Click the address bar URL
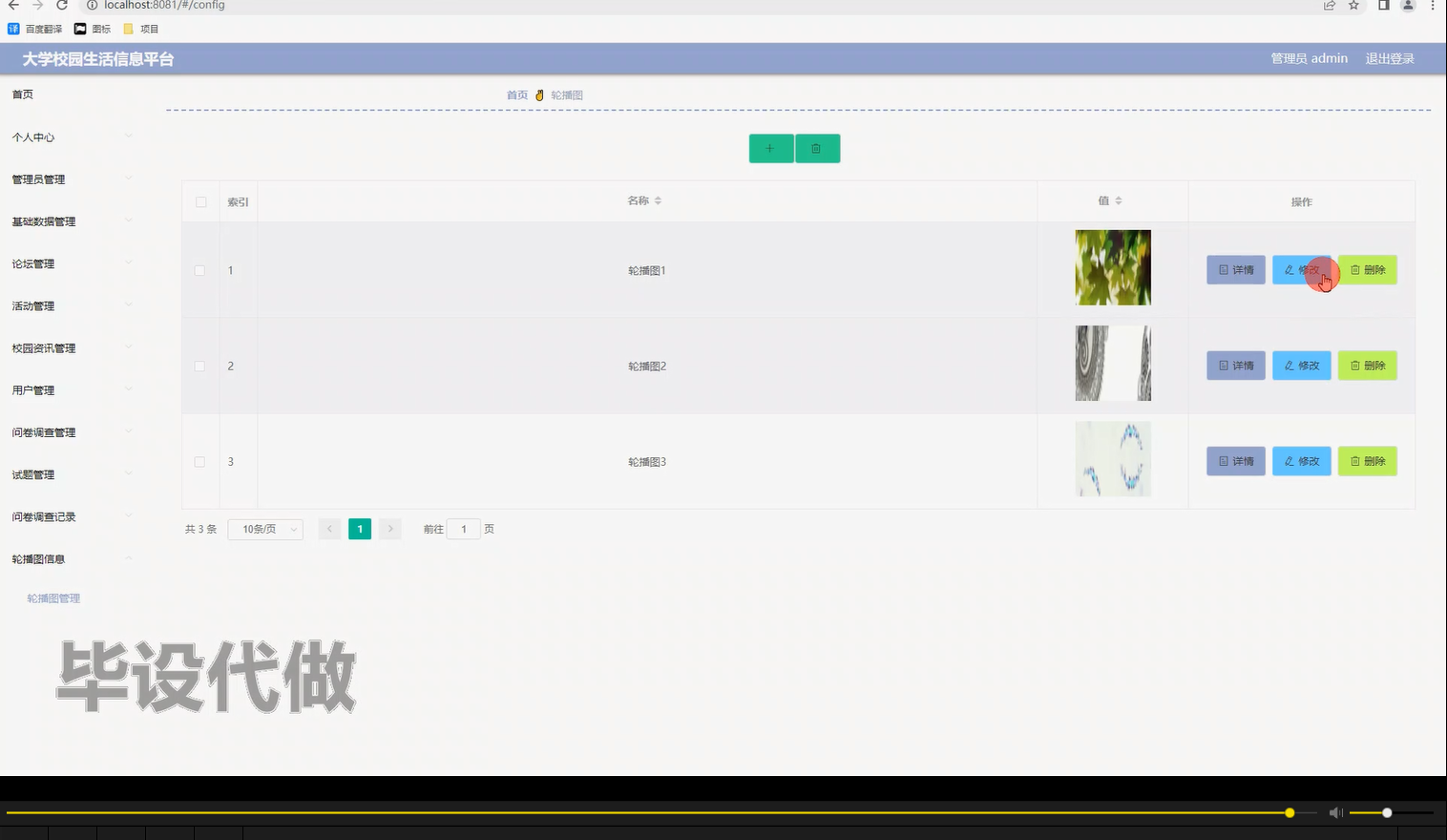Image resolution: width=1447 pixels, height=840 pixels. coord(164,6)
